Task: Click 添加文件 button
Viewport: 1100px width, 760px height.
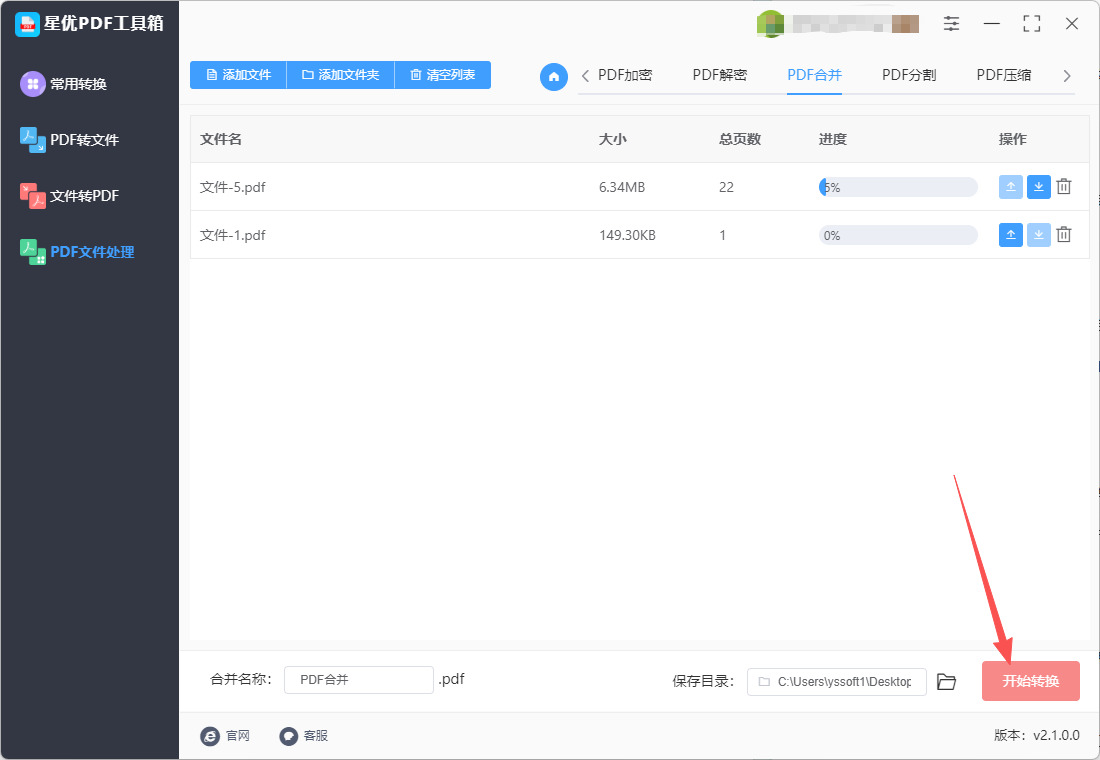Action: pyautogui.click(x=239, y=75)
